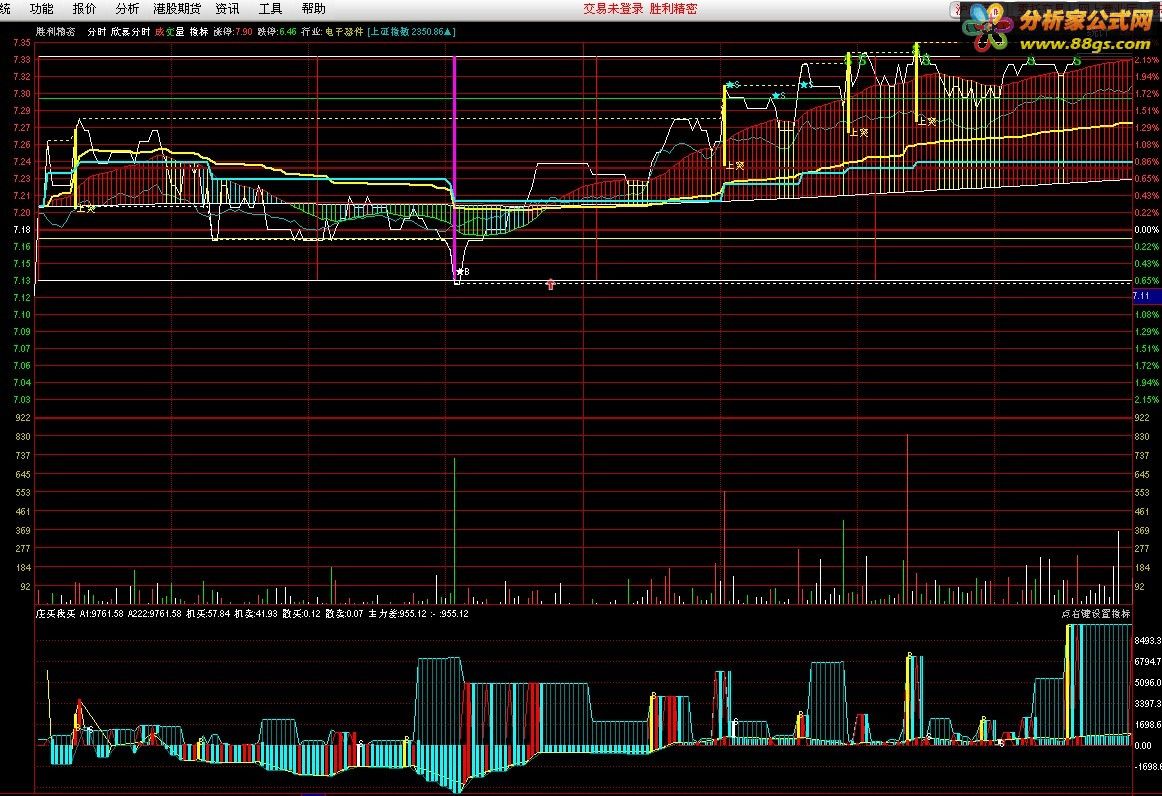Click the white star B buy marker

click(462, 272)
